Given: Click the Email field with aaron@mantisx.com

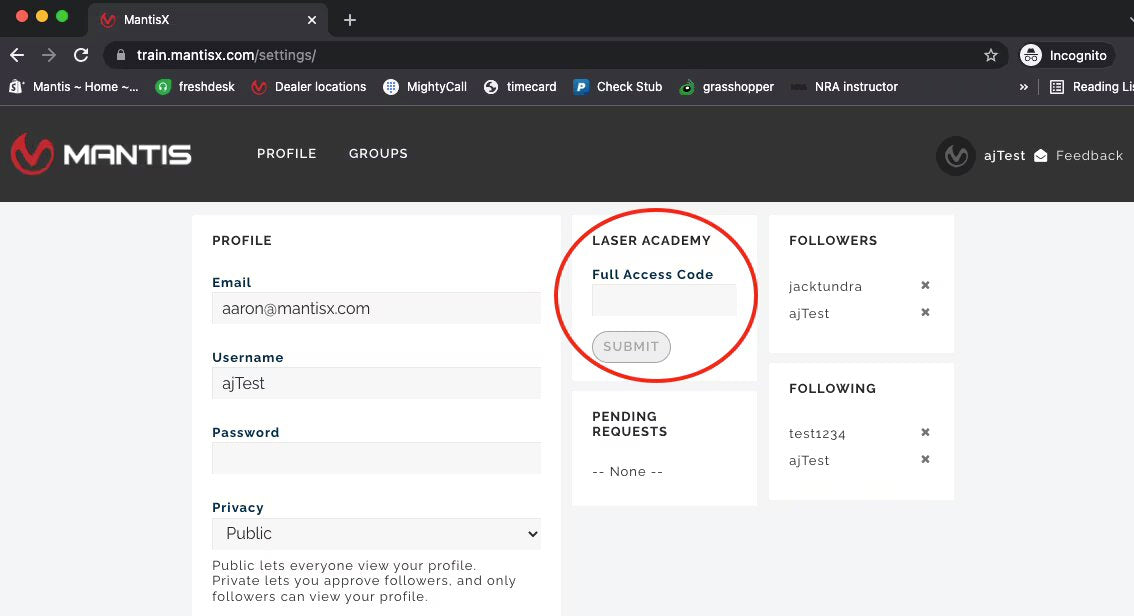Looking at the screenshot, I should (x=376, y=309).
